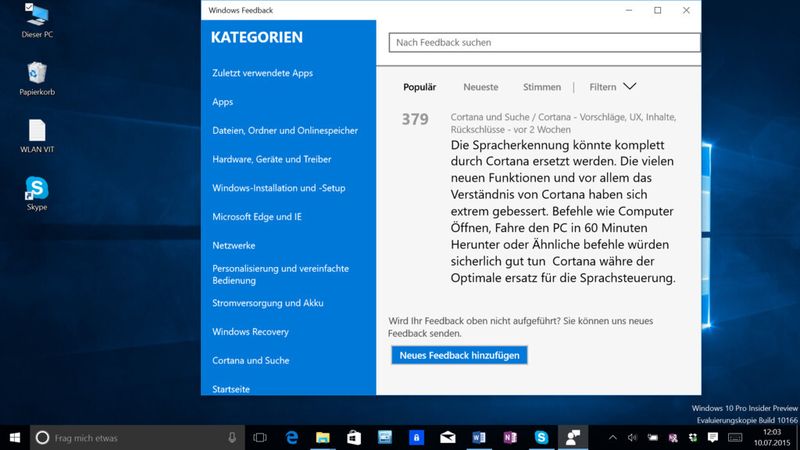Open the blue lock app on taskbar
The width and height of the screenshot is (800, 450).
(416, 438)
